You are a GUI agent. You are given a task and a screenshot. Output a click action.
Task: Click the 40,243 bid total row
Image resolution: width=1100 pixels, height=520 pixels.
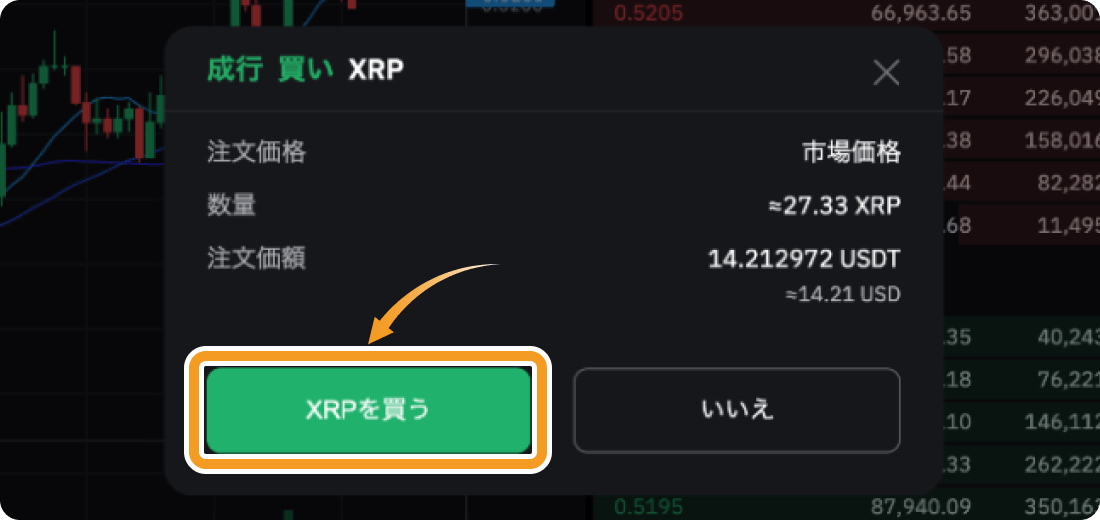coord(1067,338)
